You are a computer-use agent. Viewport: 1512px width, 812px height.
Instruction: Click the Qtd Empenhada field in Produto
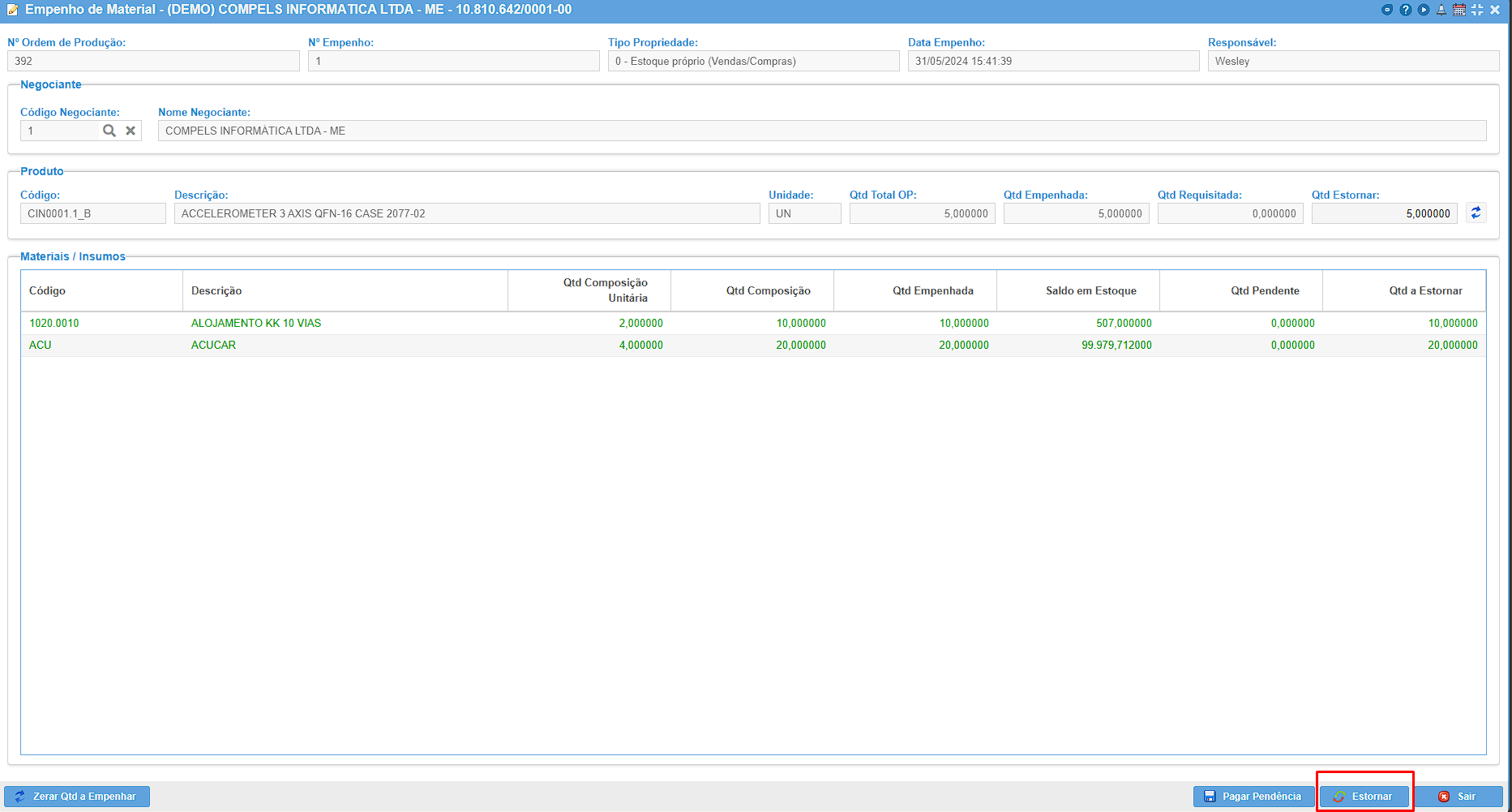pos(1077,213)
